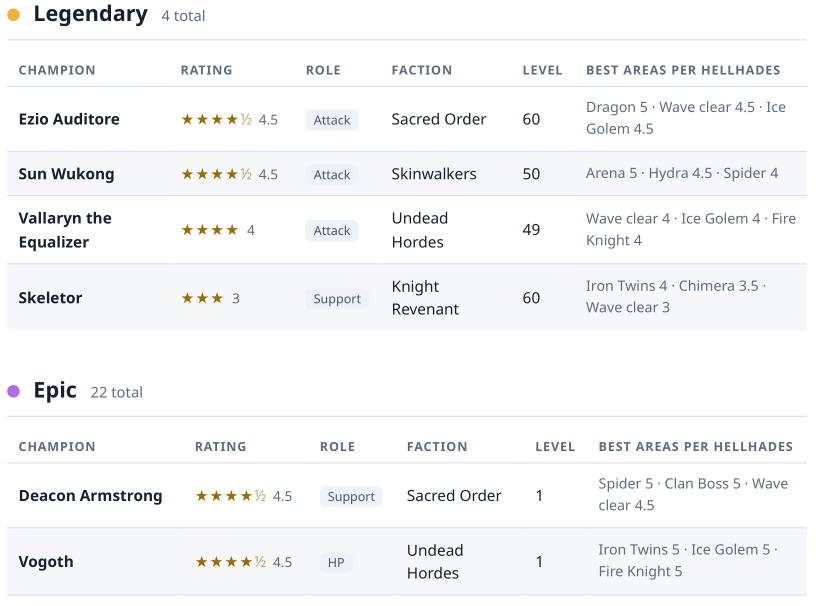Click Sacred Order faction in Ezio Auditore row
Viewport: 816px width, 606px height.
(x=439, y=119)
